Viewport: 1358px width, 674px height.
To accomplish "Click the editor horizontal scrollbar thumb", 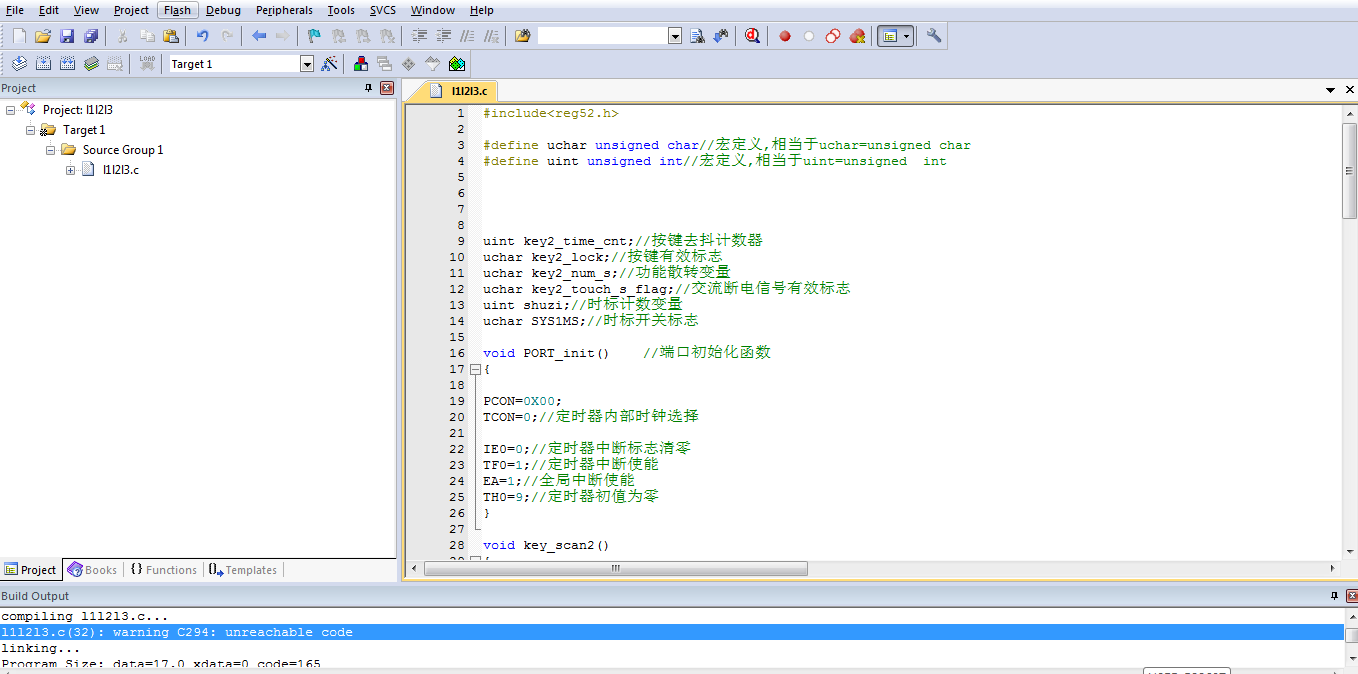I will 615,568.
